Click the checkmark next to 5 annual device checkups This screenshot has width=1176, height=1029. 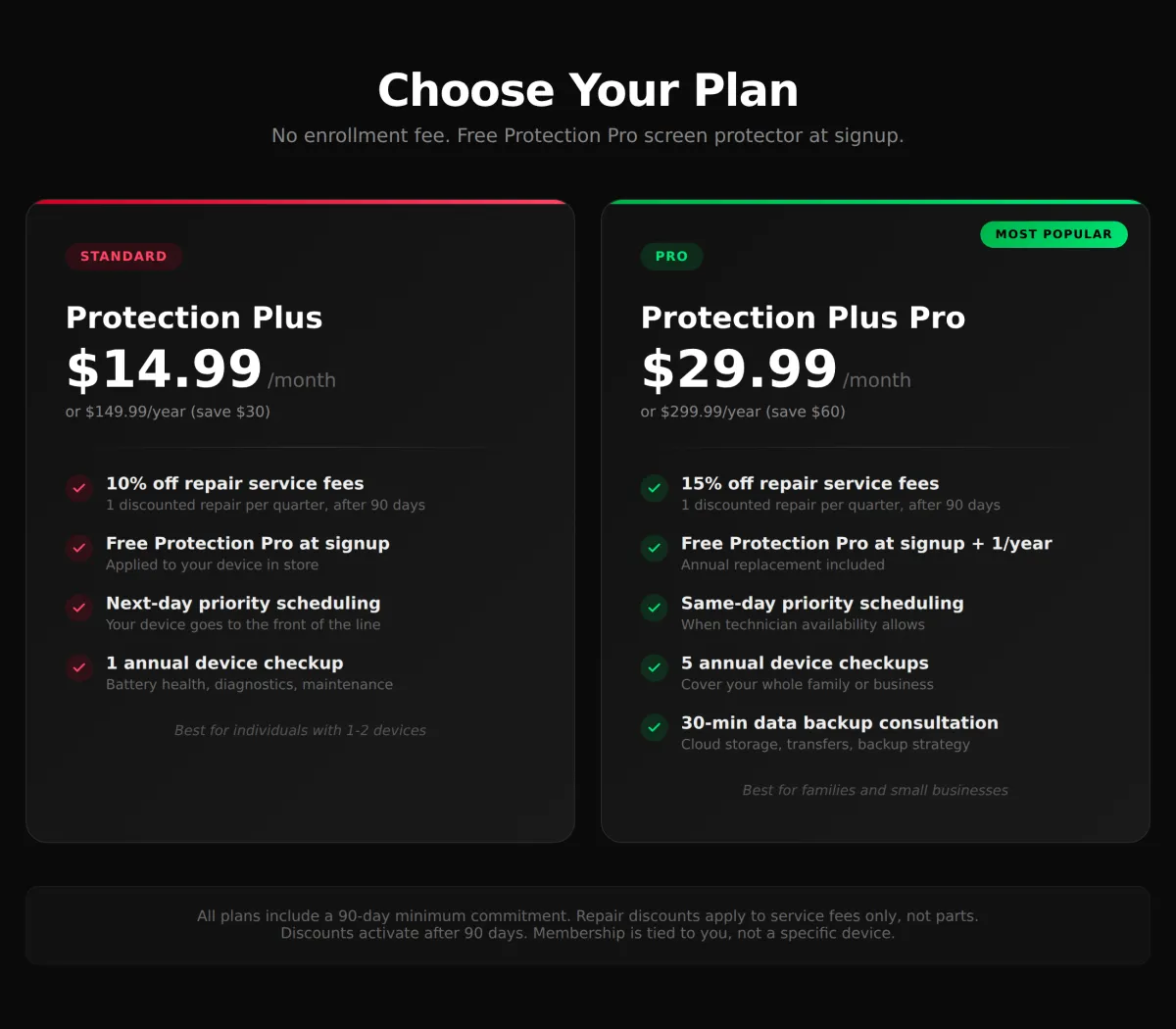click(655, 667)
